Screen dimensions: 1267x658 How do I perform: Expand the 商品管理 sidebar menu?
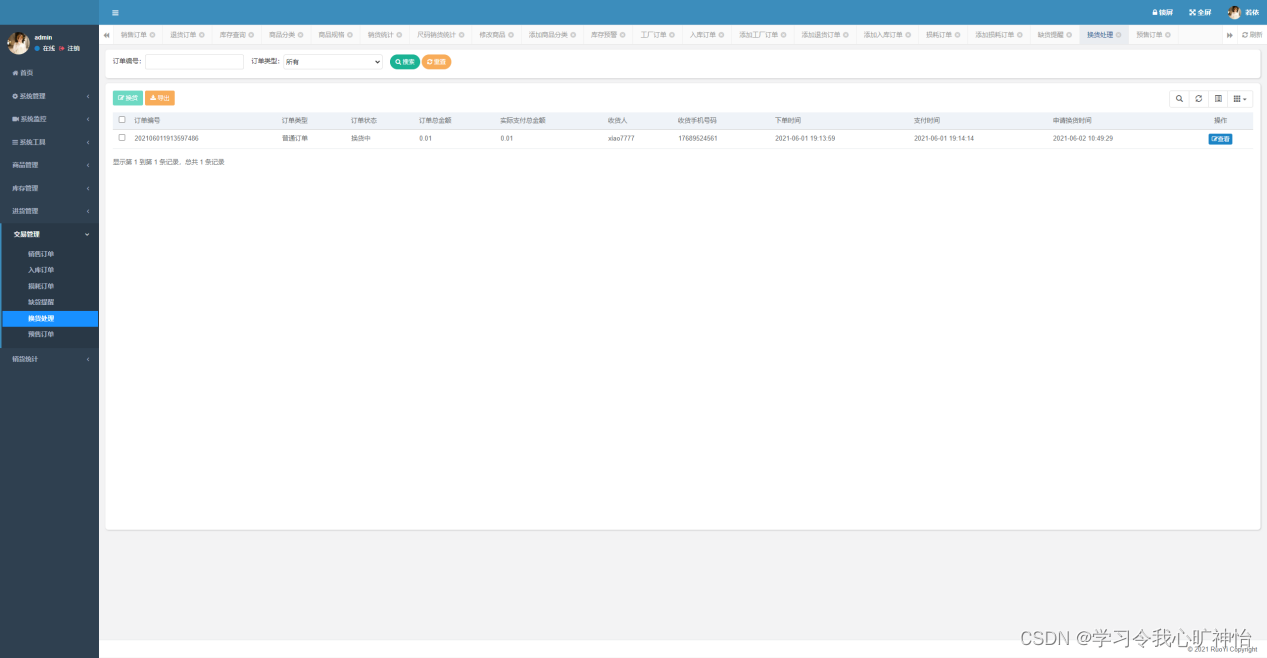(x=49, y=165)
